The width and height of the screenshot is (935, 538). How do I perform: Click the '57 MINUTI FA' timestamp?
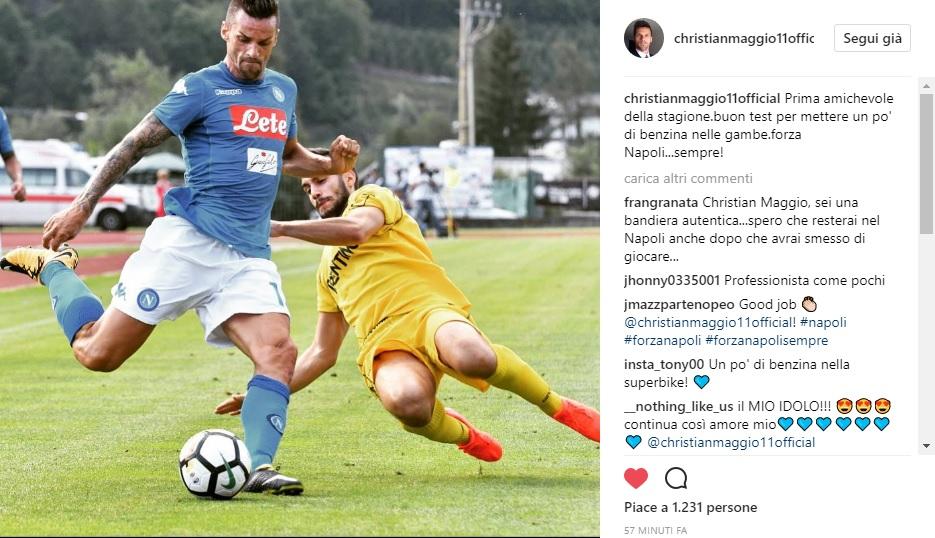655,530
